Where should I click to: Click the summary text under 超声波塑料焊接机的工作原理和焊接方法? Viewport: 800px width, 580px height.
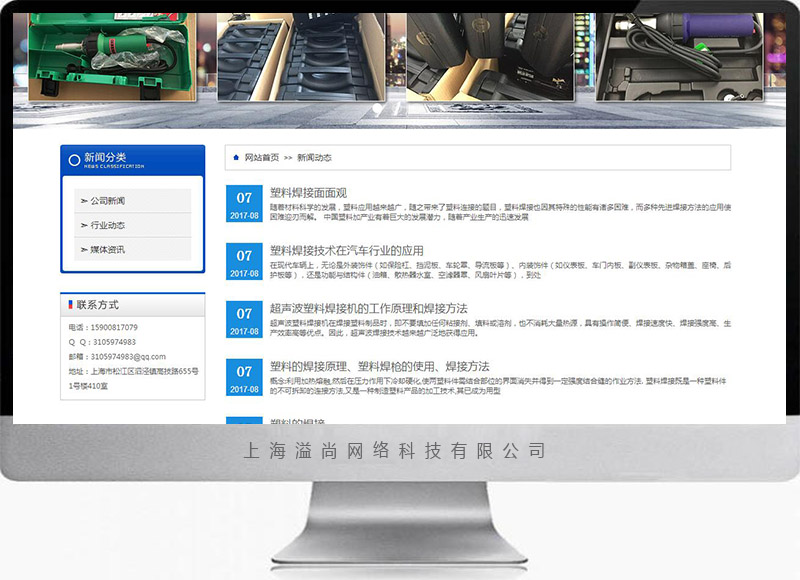tap(501, 328)
